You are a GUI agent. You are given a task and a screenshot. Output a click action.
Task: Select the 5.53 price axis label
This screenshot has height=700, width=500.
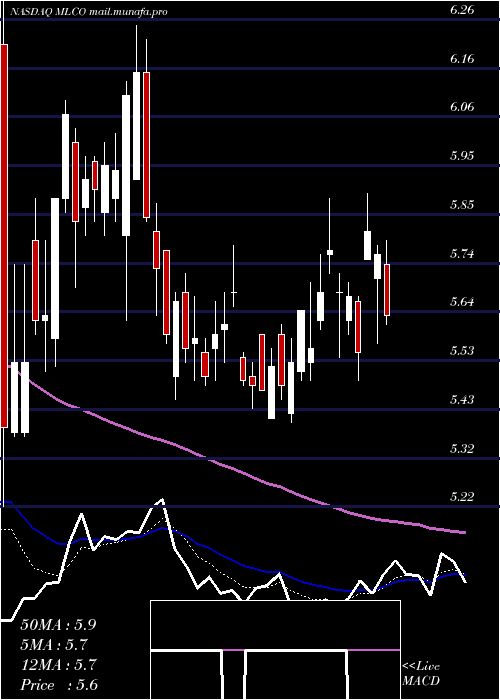461,350
